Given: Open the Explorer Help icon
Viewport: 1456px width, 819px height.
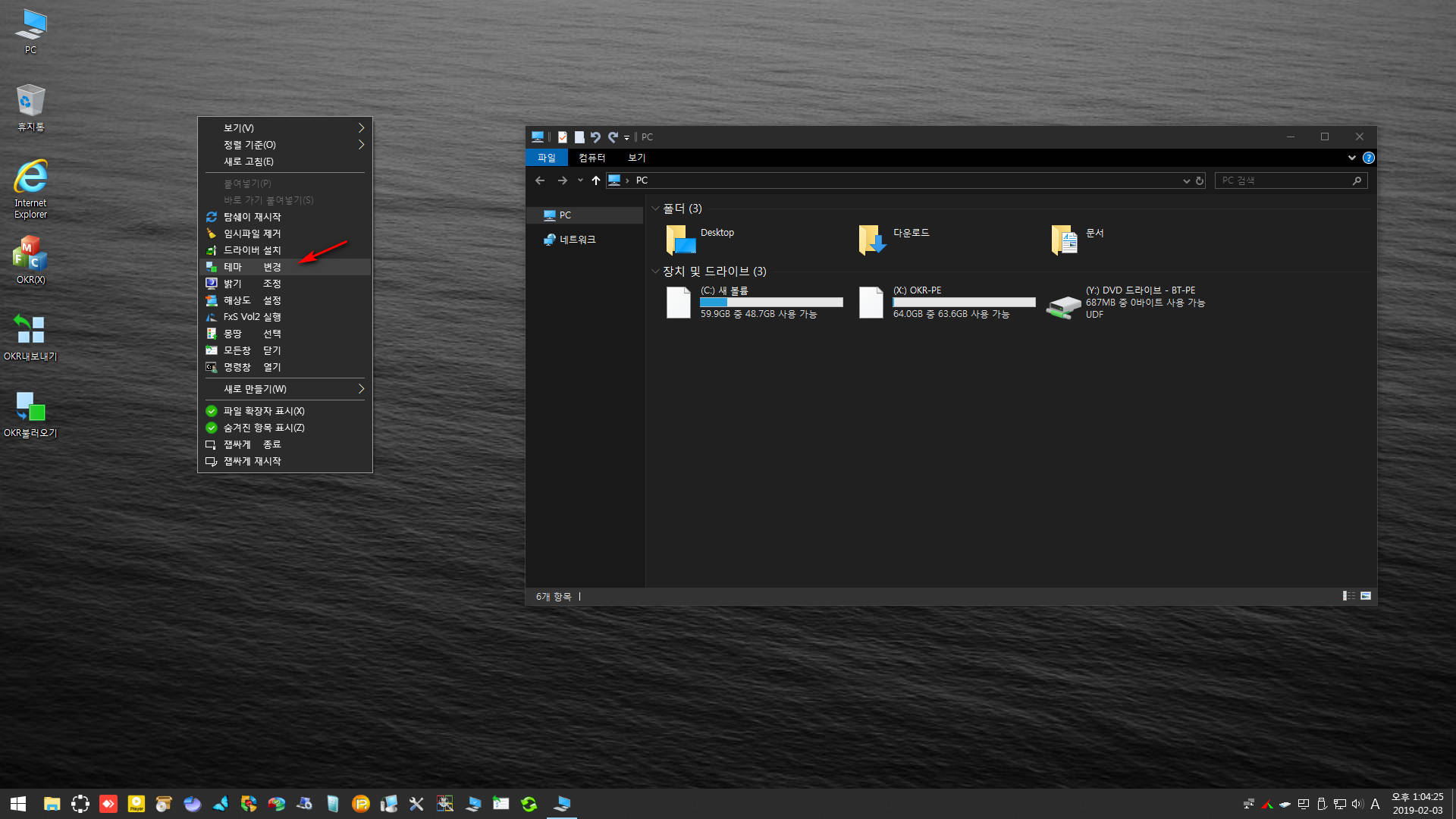Looking at the screenshot, I should (1368, 158).
